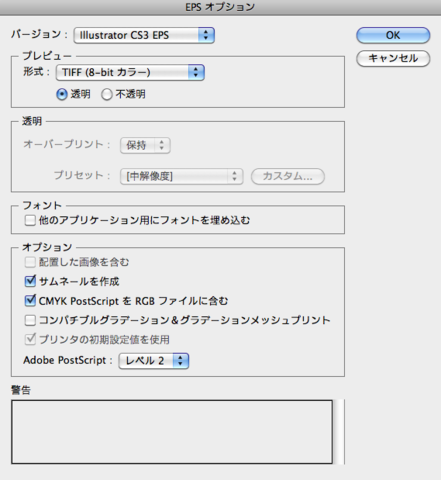Open the オーバープリント dropdown showing 保持
The image size is (441, 480).
click(x=145, y=145)
